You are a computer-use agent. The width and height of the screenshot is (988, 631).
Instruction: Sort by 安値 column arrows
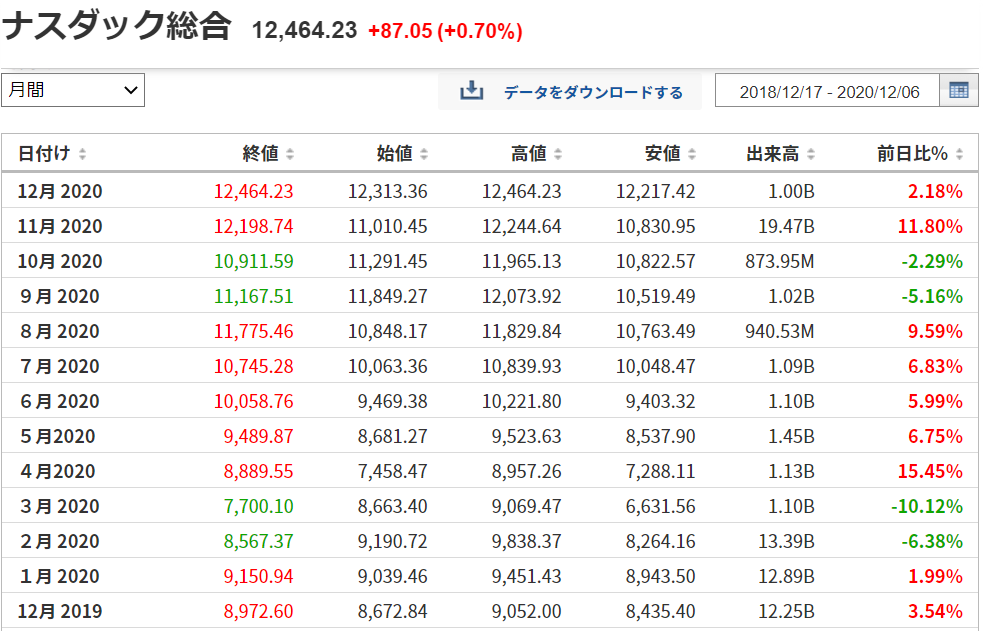tap(692, 154)
